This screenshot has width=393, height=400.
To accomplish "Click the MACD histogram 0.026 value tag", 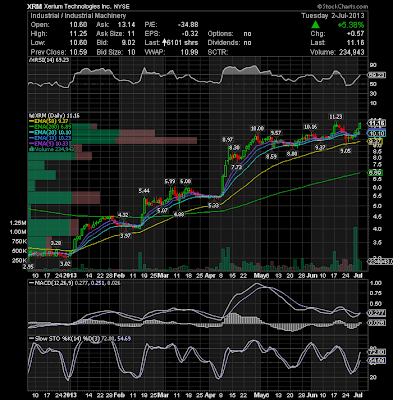I will pyautogui.click(x=377, y=323).
